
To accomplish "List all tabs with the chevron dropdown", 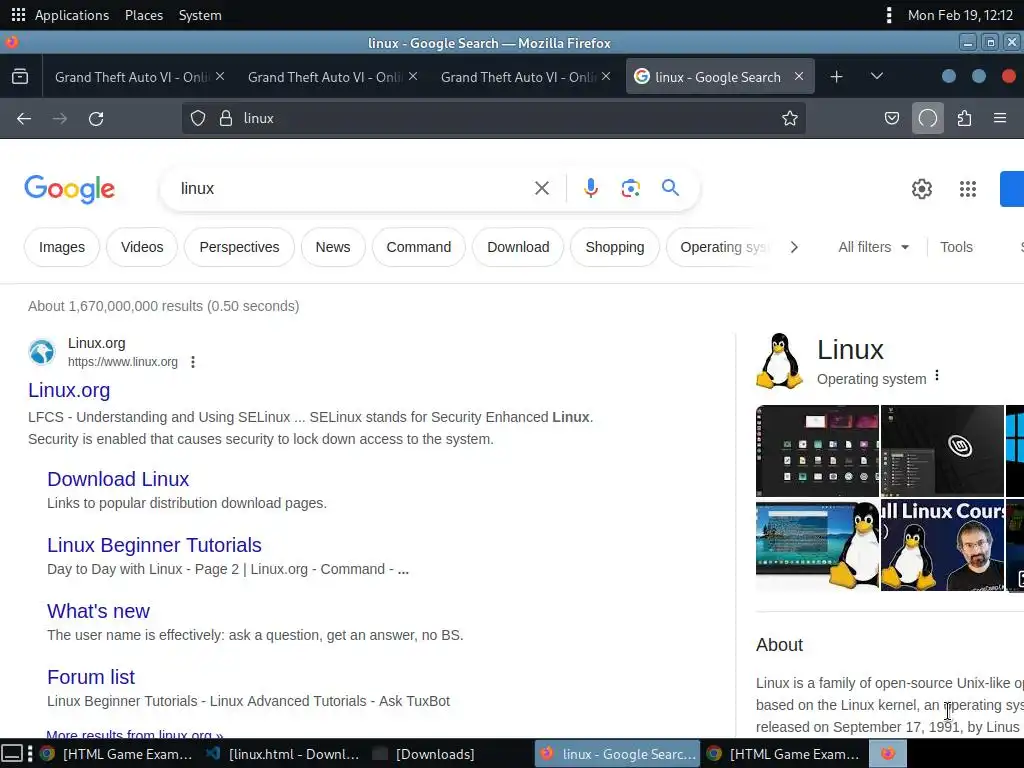I will [x=876, y=76].
